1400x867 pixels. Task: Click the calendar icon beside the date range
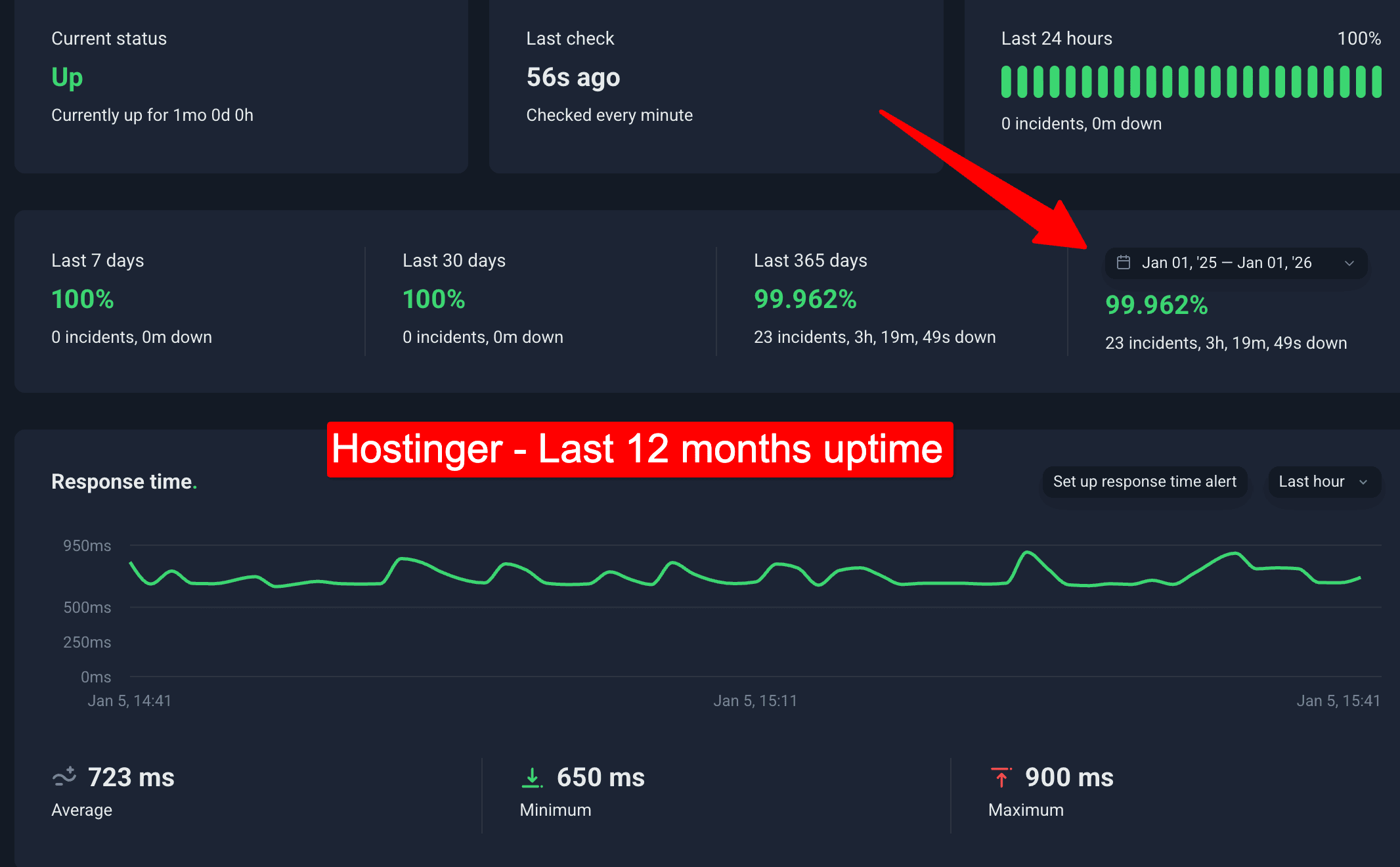(x=1124, y=262)
